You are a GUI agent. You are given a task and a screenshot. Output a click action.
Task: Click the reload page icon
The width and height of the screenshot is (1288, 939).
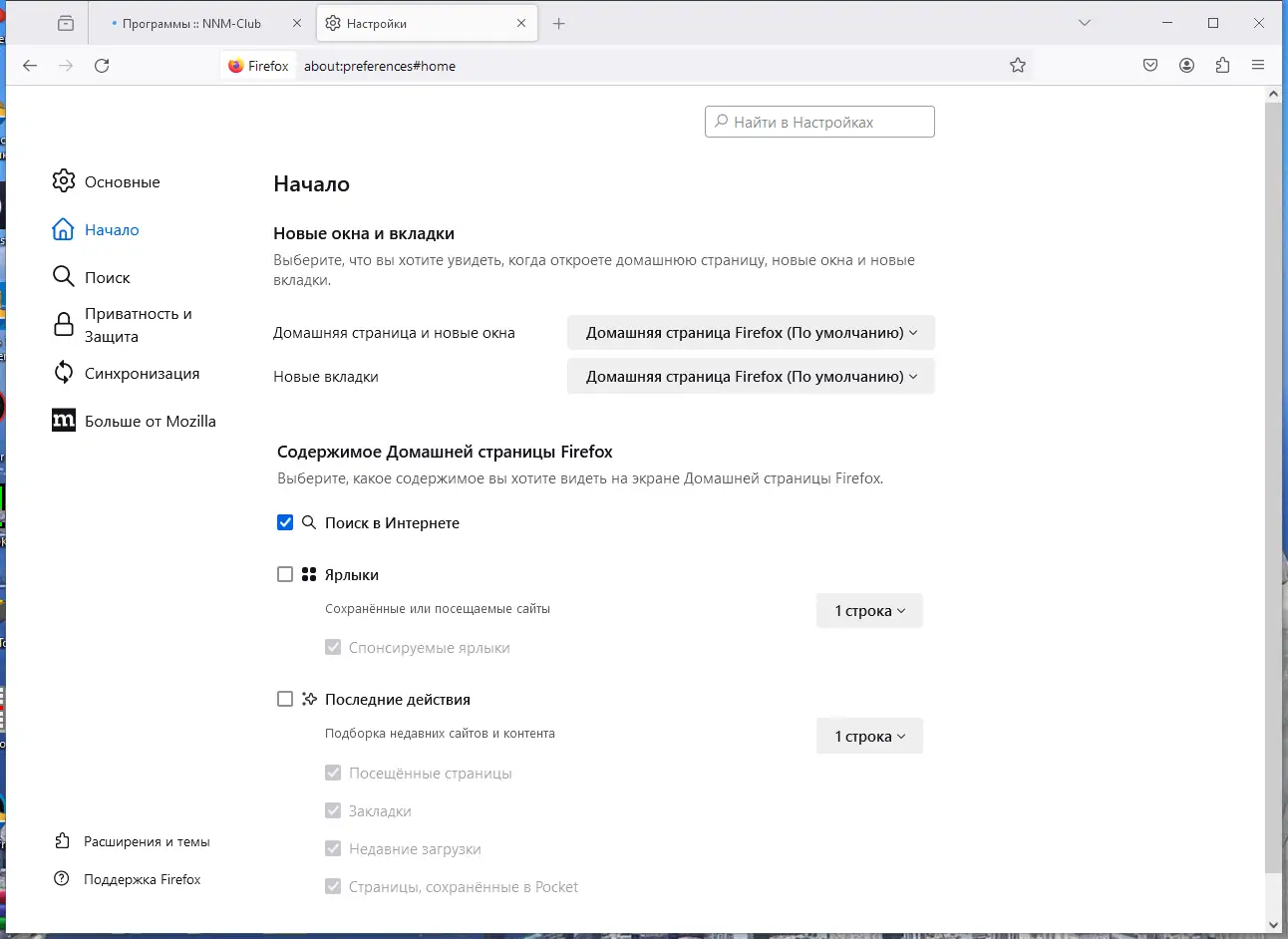102,66
